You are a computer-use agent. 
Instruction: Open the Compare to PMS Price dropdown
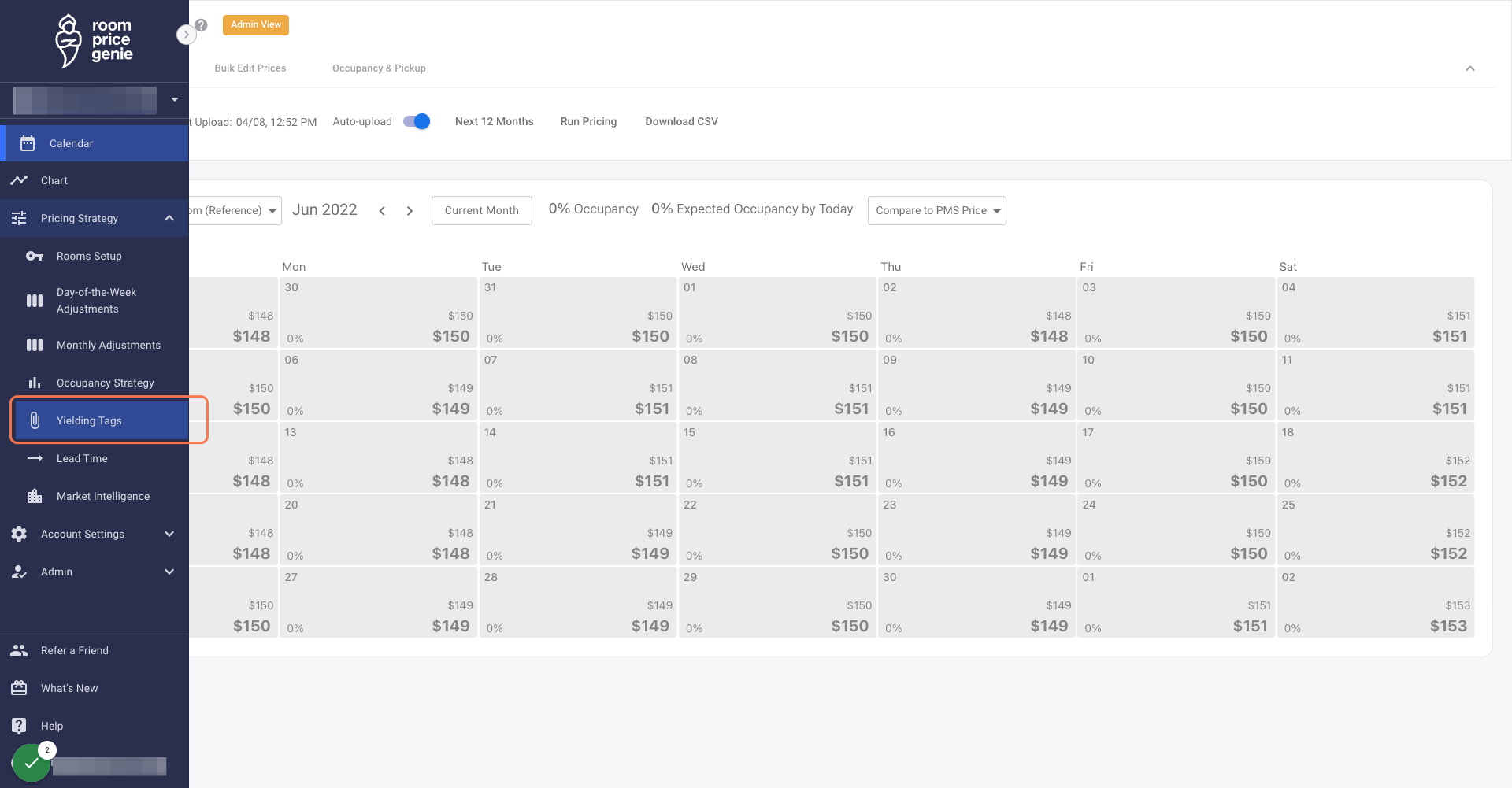tap(937, 210)
